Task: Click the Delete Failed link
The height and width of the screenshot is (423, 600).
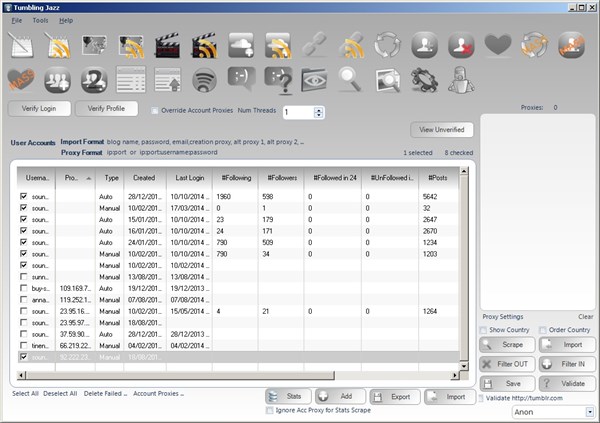Action: click(105, 394)
